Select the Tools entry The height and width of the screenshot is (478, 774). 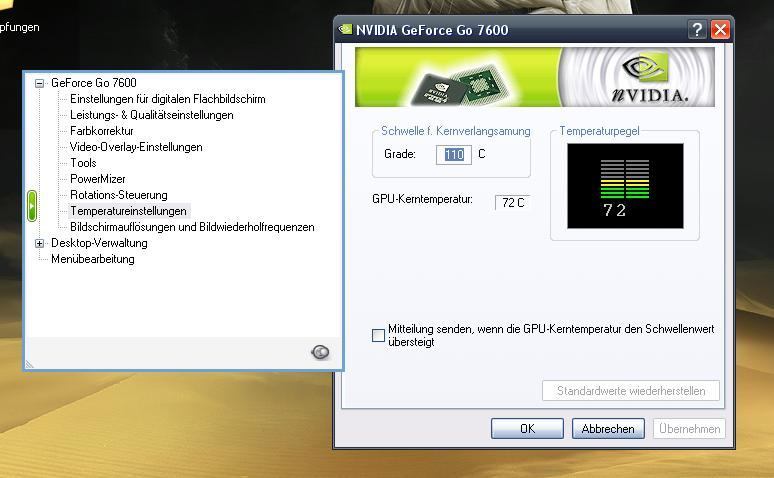[83, 163]
